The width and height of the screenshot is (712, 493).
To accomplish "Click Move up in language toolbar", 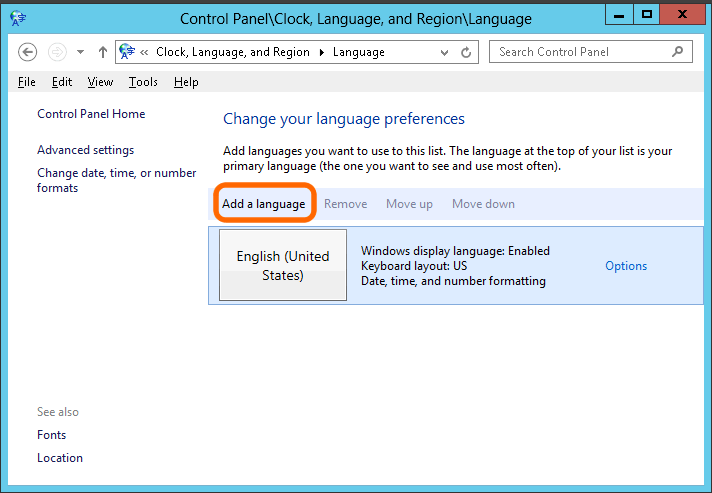I will click(410, 204).
